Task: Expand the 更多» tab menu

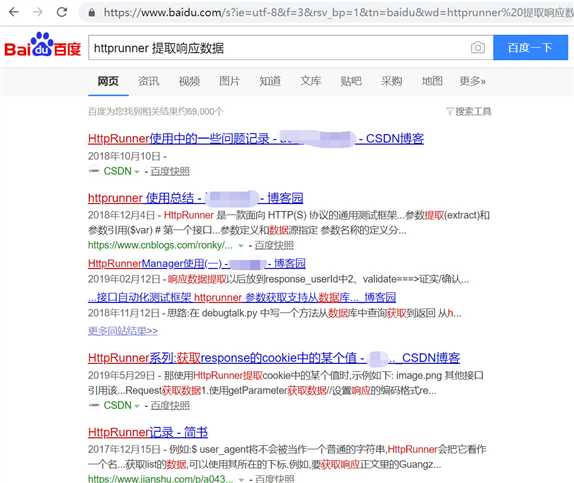Action: click(473, 81)
